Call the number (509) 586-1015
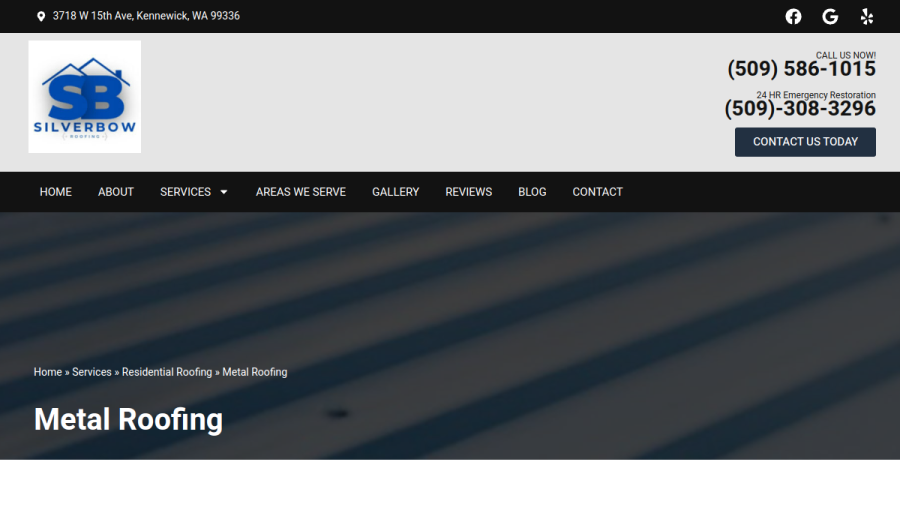Screen dimensions: 900x506 (x=801, y=69)
